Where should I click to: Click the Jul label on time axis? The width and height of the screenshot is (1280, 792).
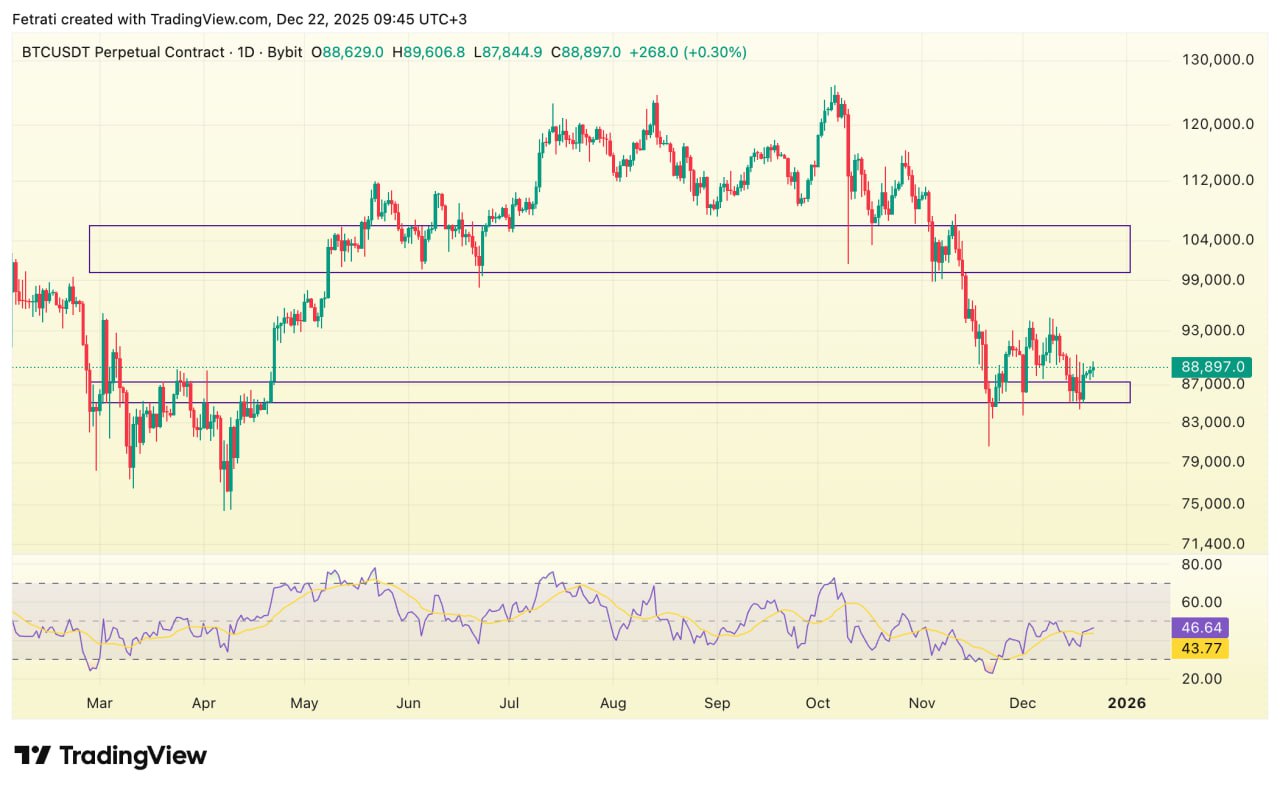pyautogui.click(x=511, y=703)
